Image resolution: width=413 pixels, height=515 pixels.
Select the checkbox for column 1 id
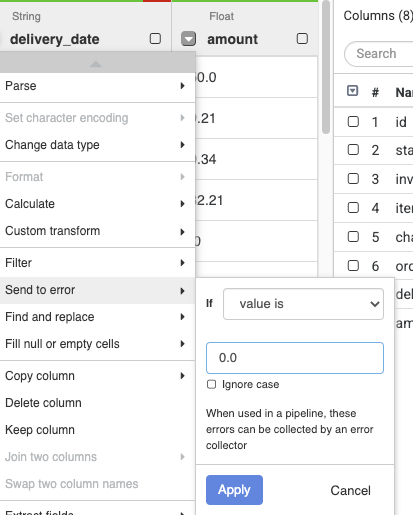pos(353,122)
